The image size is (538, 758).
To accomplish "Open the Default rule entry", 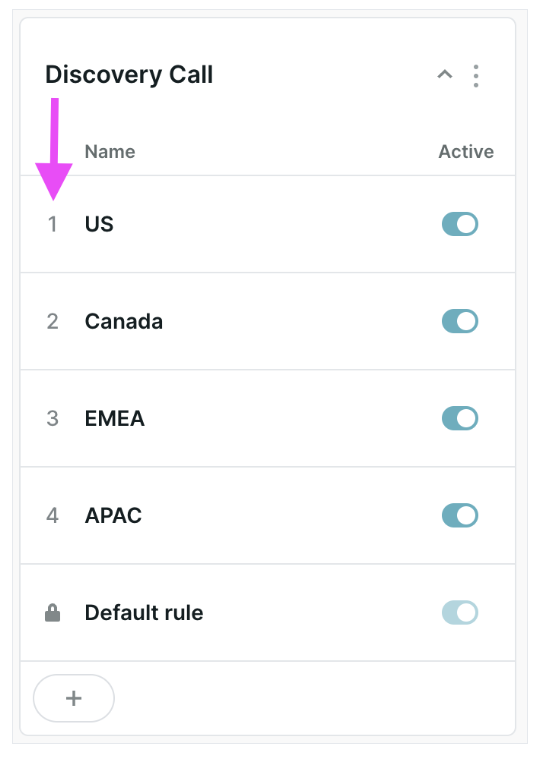I will click(268, 612).
